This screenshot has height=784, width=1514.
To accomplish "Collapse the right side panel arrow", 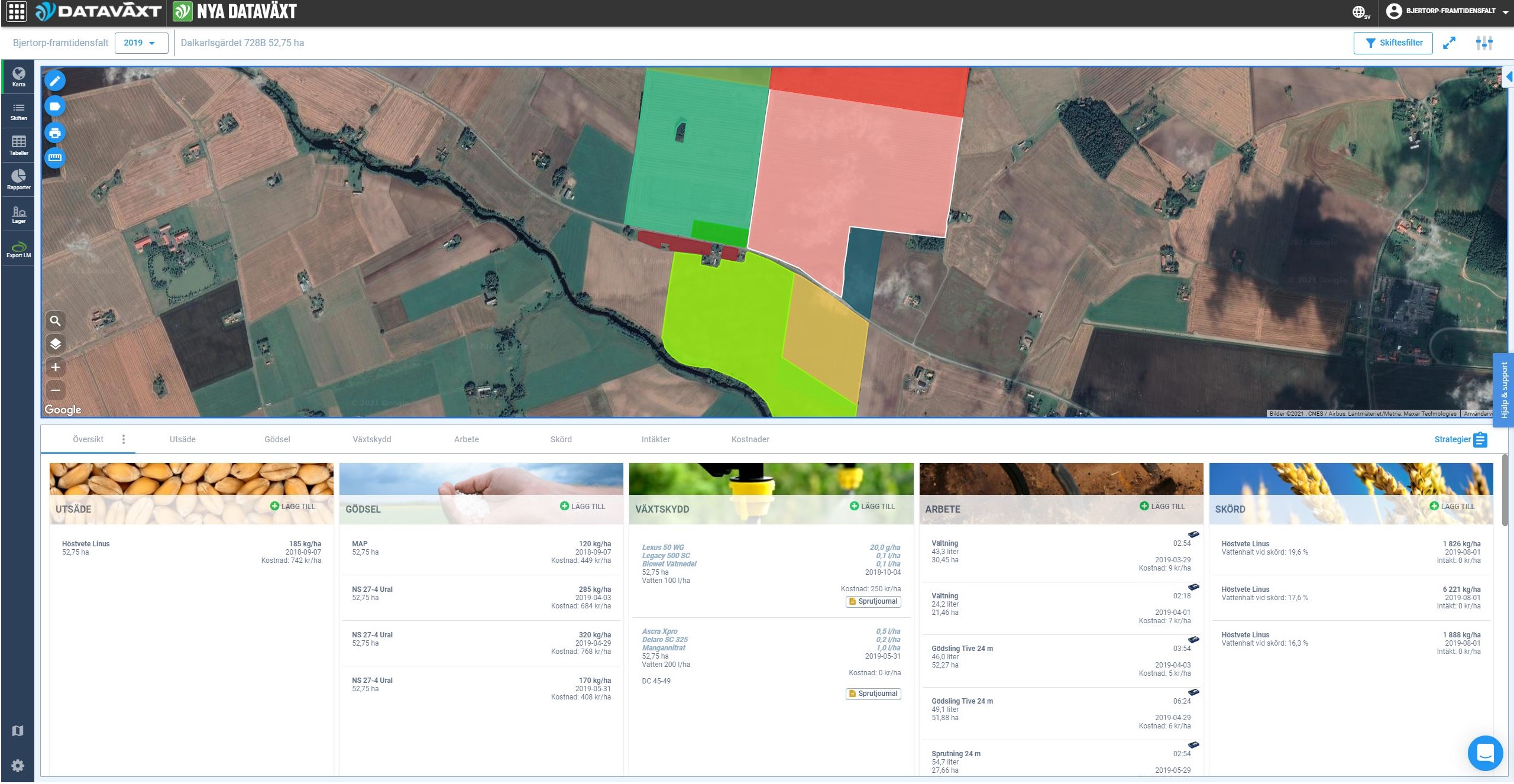I will [x=1509, y=77].
